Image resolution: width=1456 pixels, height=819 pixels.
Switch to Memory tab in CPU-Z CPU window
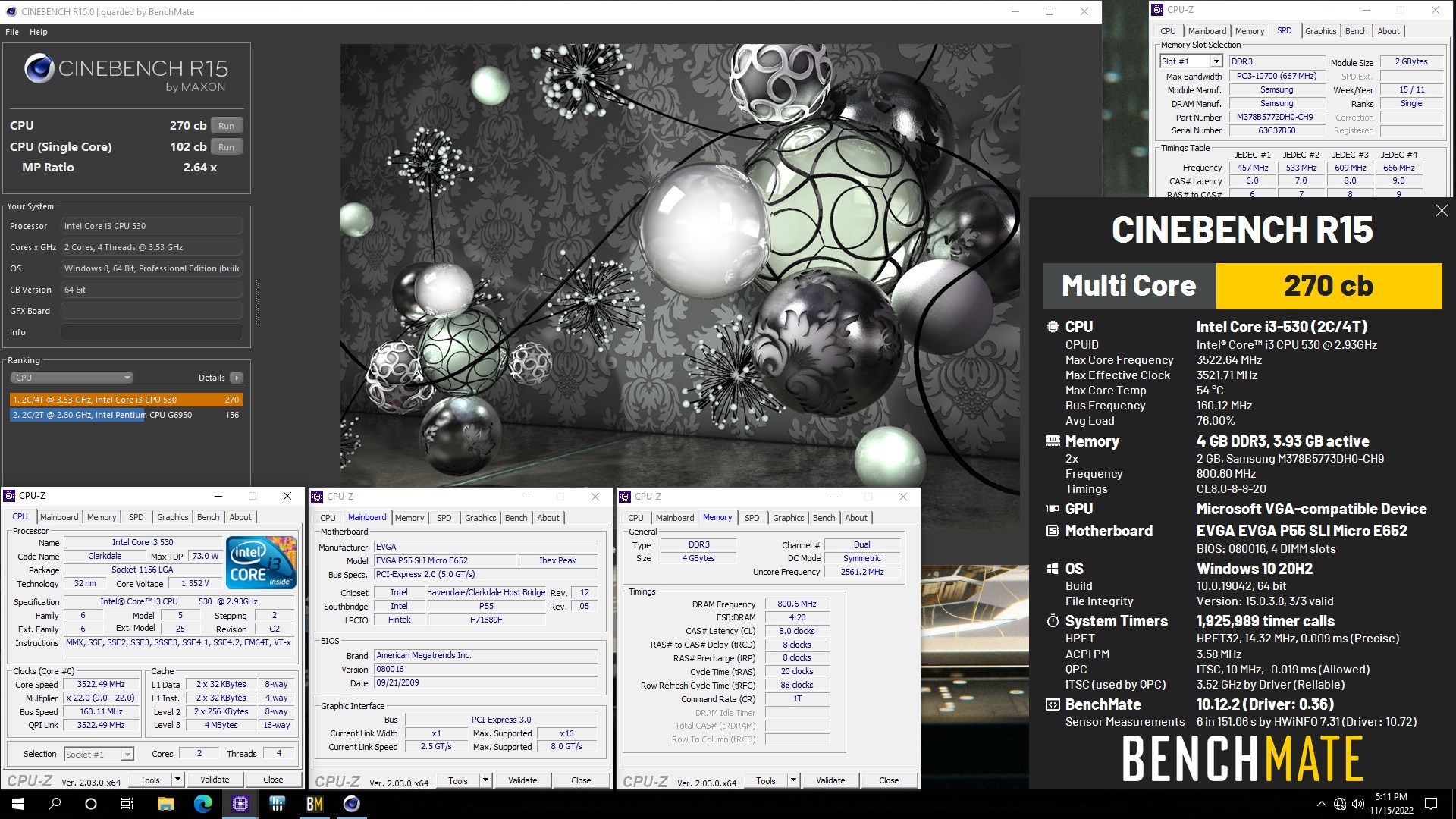coord(102,517)
